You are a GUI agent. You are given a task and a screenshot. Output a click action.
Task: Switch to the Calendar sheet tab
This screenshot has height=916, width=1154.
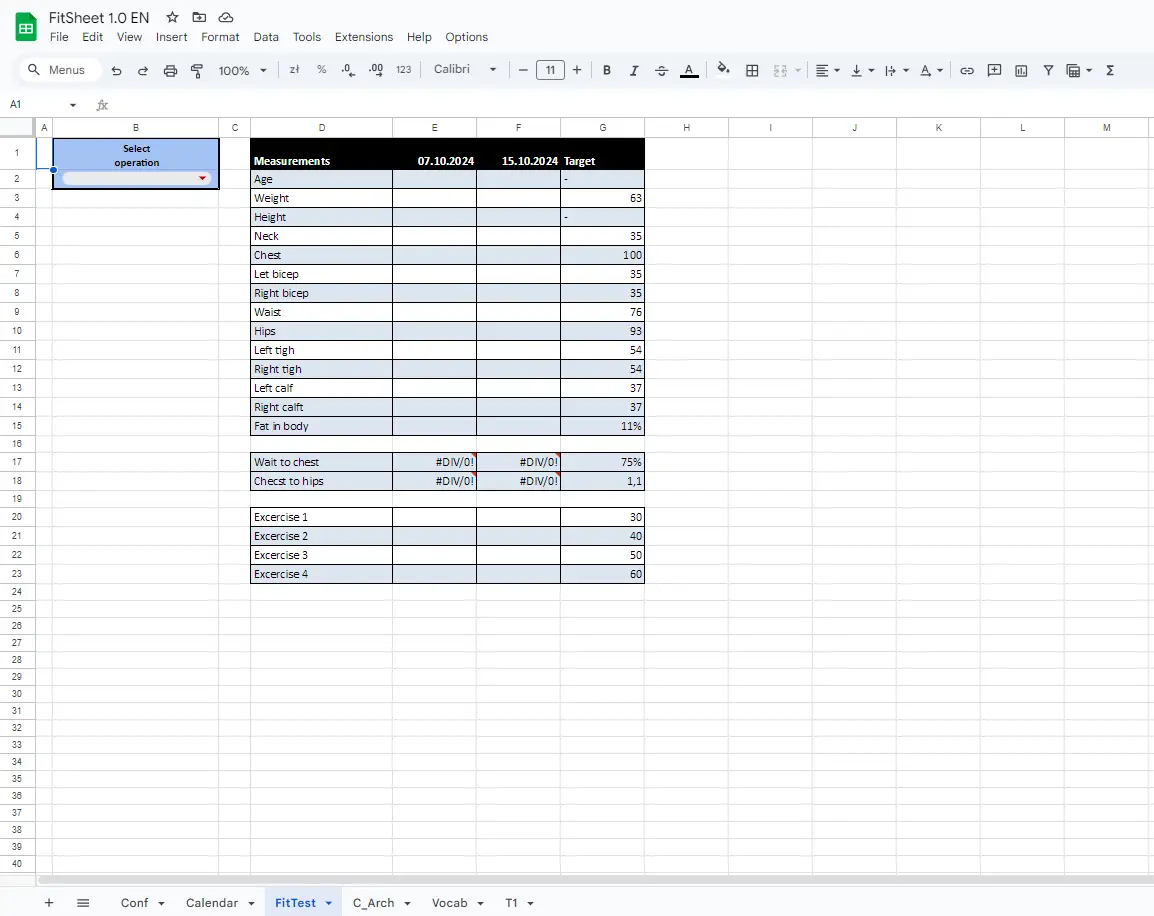(212, 903)
